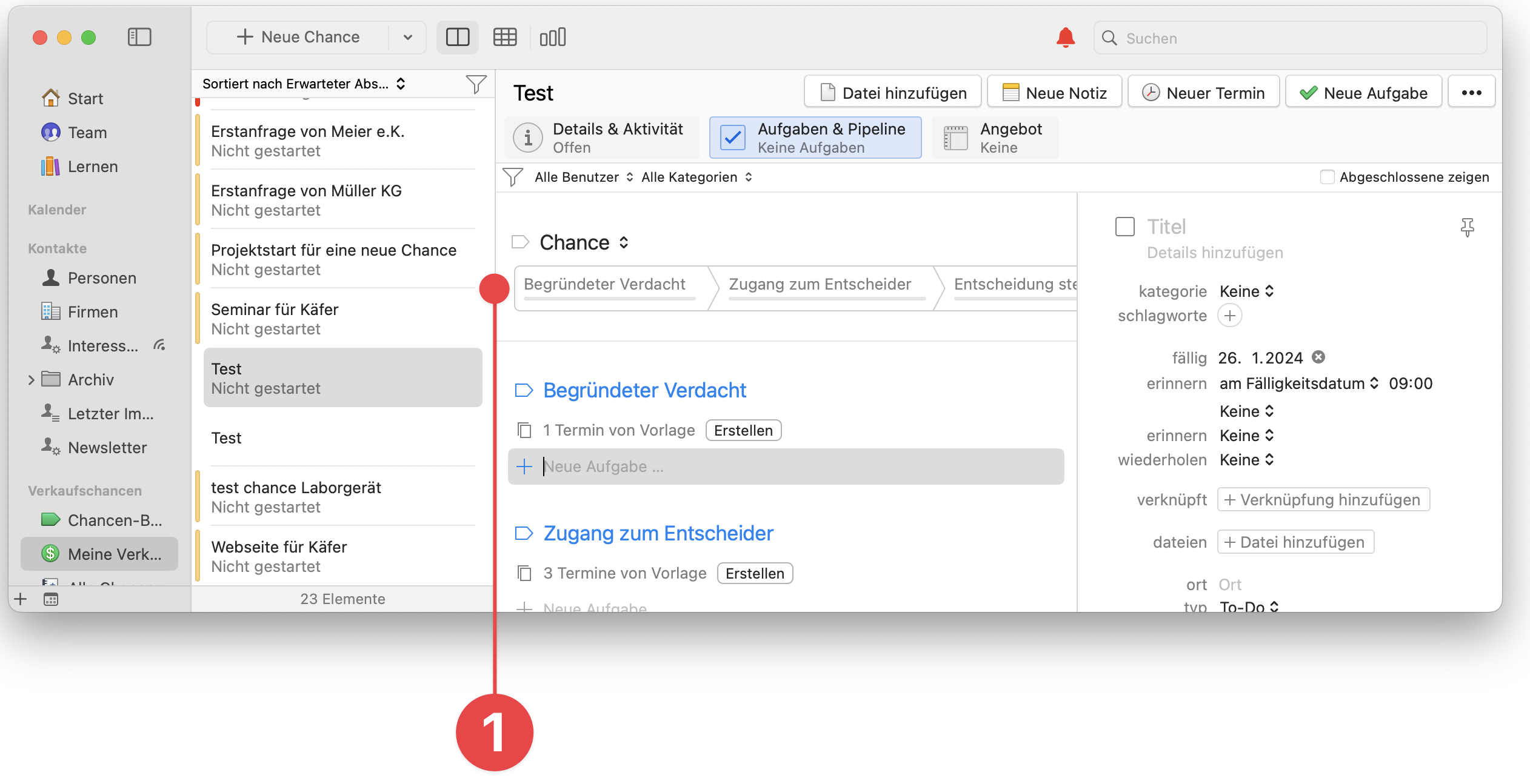Open calendar icon in bottom bar
Image resolution: width=1530 pixels, height=784 pixels.
[x=51, y=599]
